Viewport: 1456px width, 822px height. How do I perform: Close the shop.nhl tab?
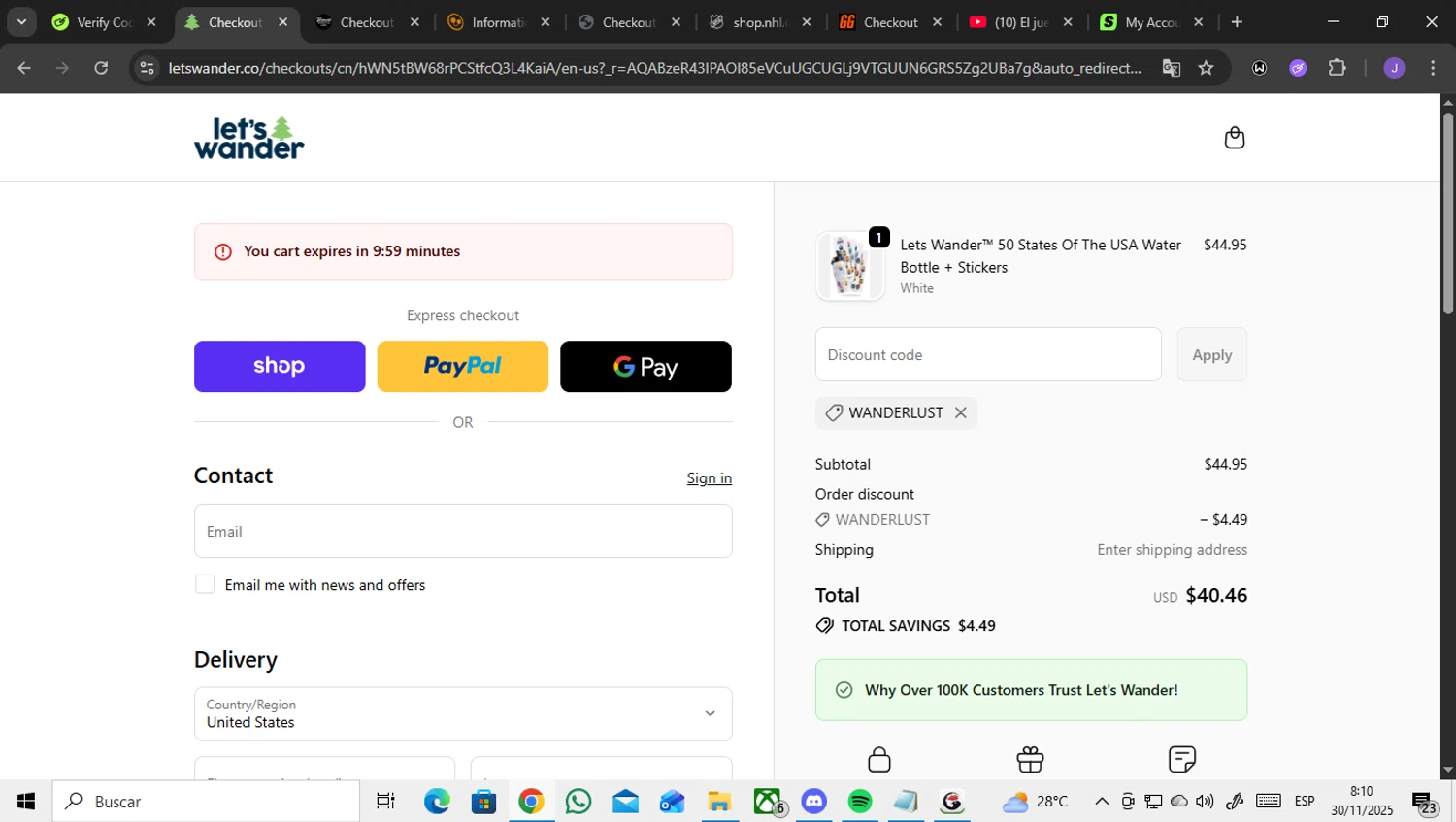[x=807, y=22]
